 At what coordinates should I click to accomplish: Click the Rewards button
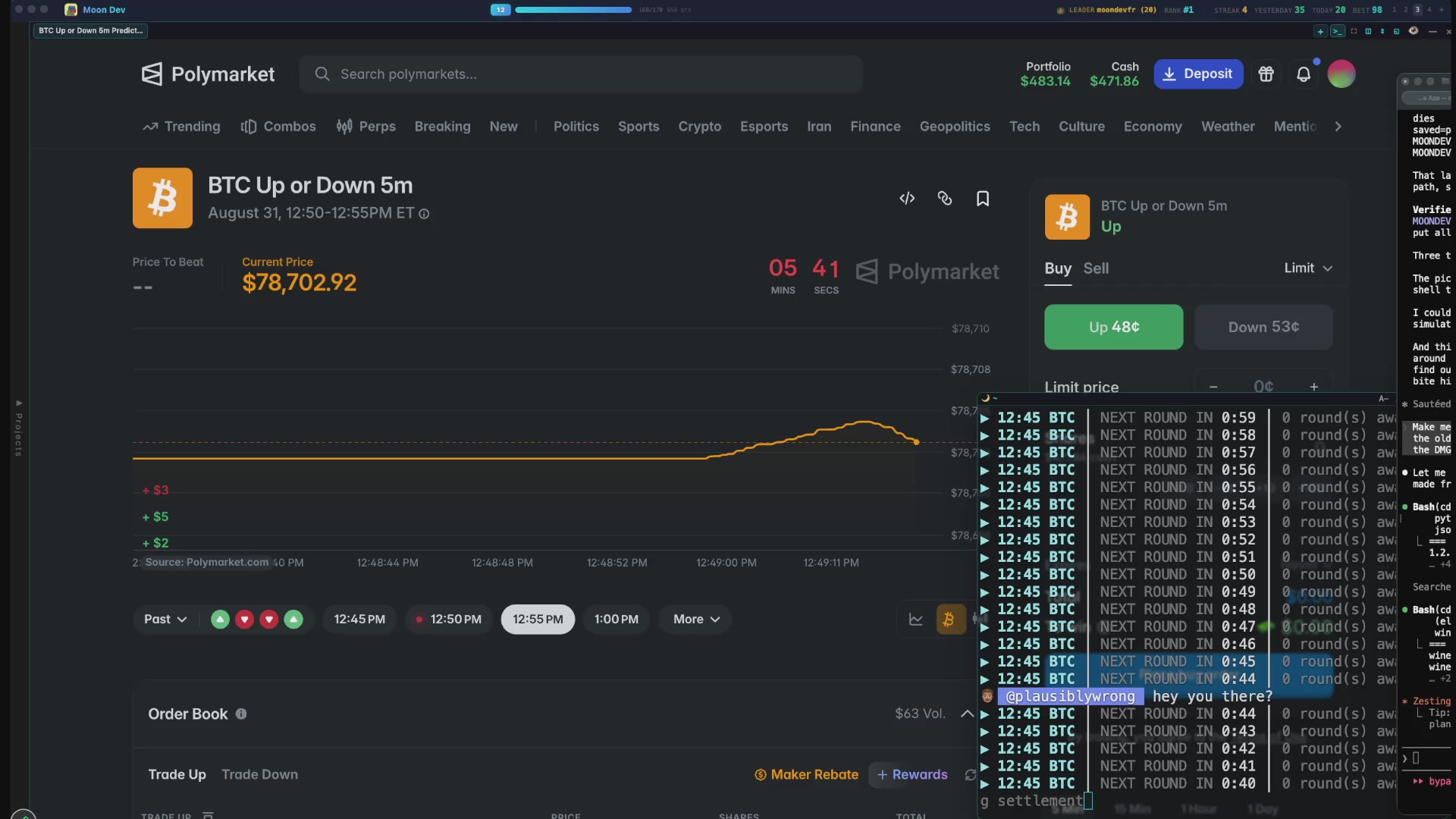coord(912,775)
